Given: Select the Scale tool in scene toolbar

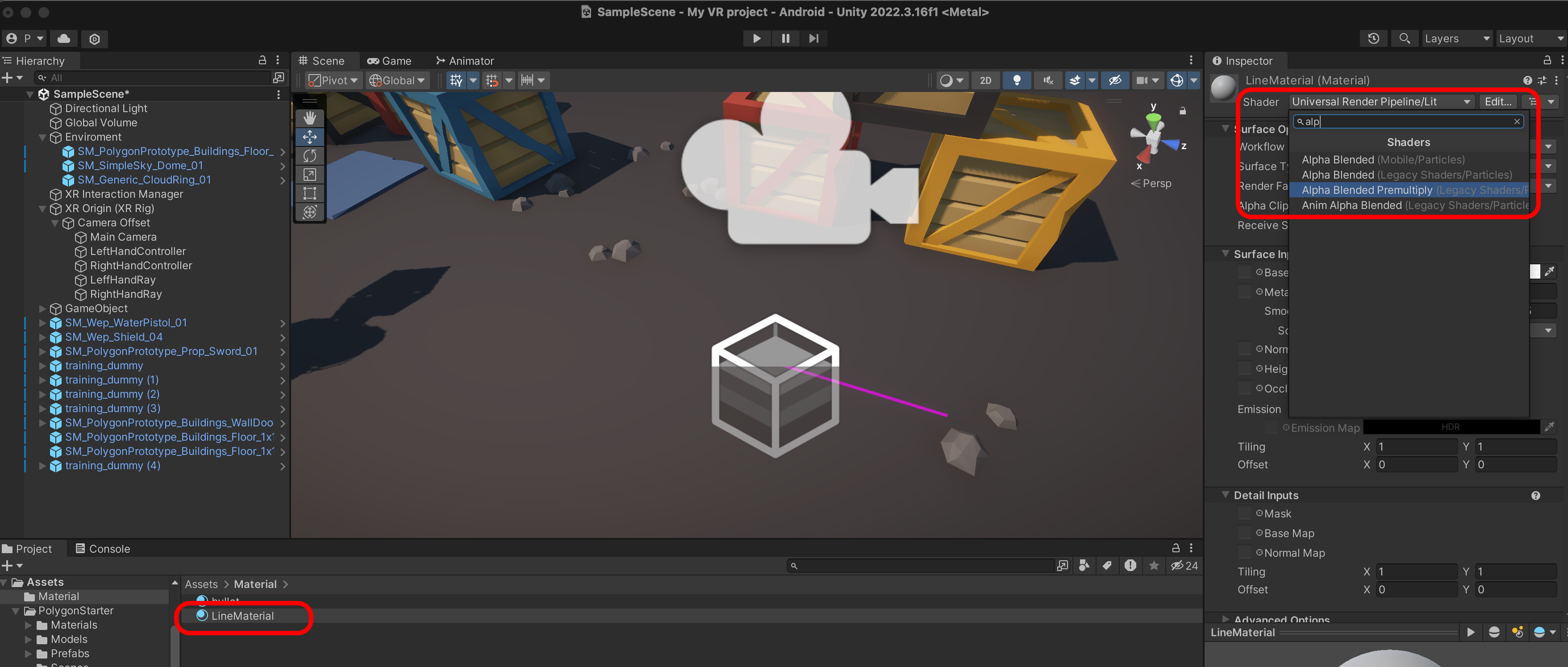Looking at the screenshot, I should [309, 175].
